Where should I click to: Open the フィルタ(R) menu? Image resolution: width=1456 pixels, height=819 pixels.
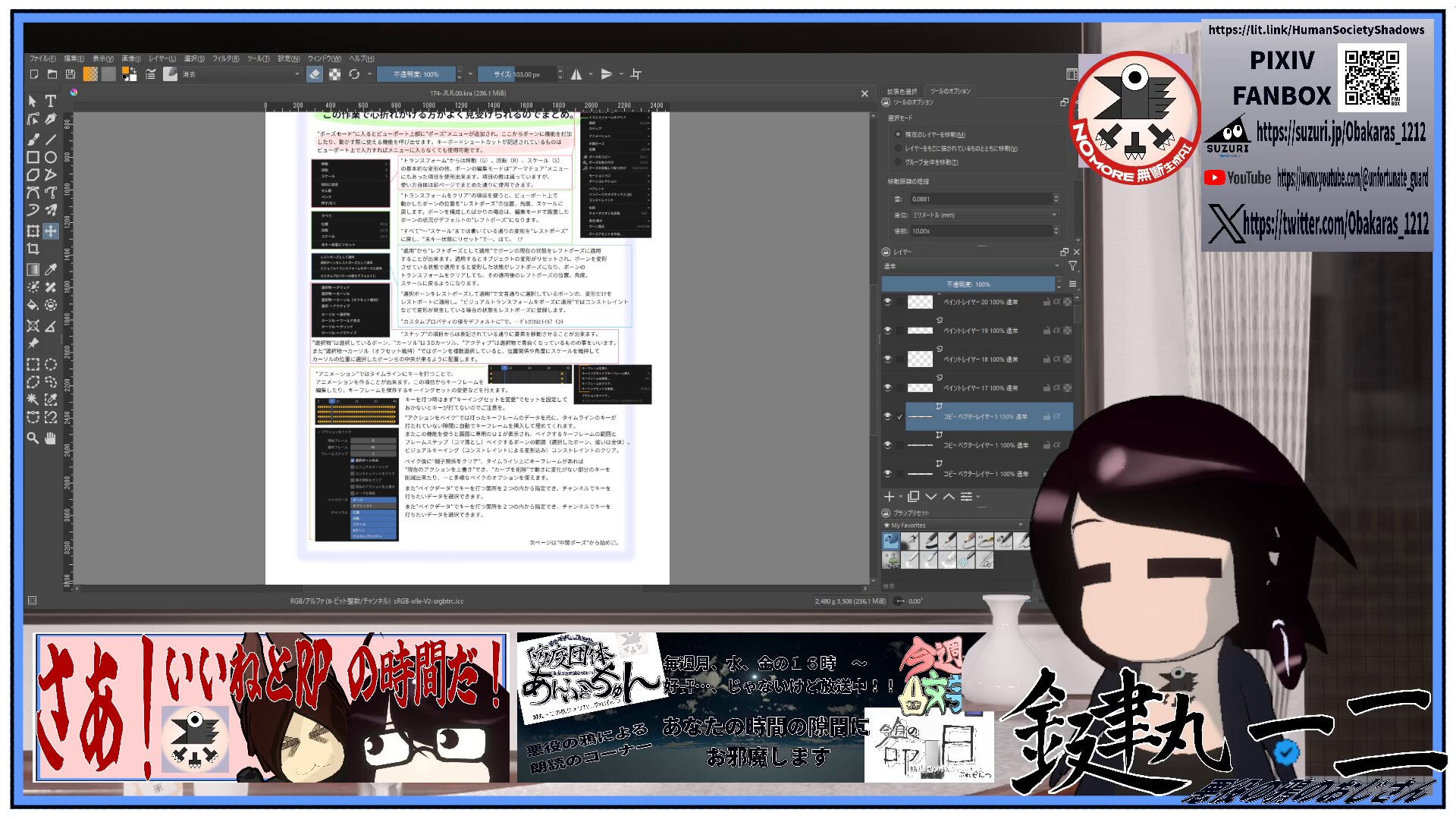[x=225, y=58]
